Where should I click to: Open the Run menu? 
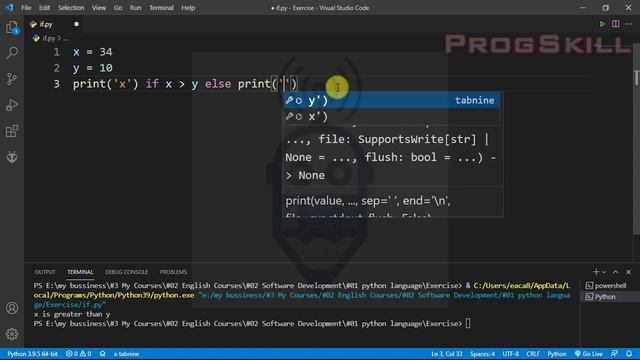[136, 8]
